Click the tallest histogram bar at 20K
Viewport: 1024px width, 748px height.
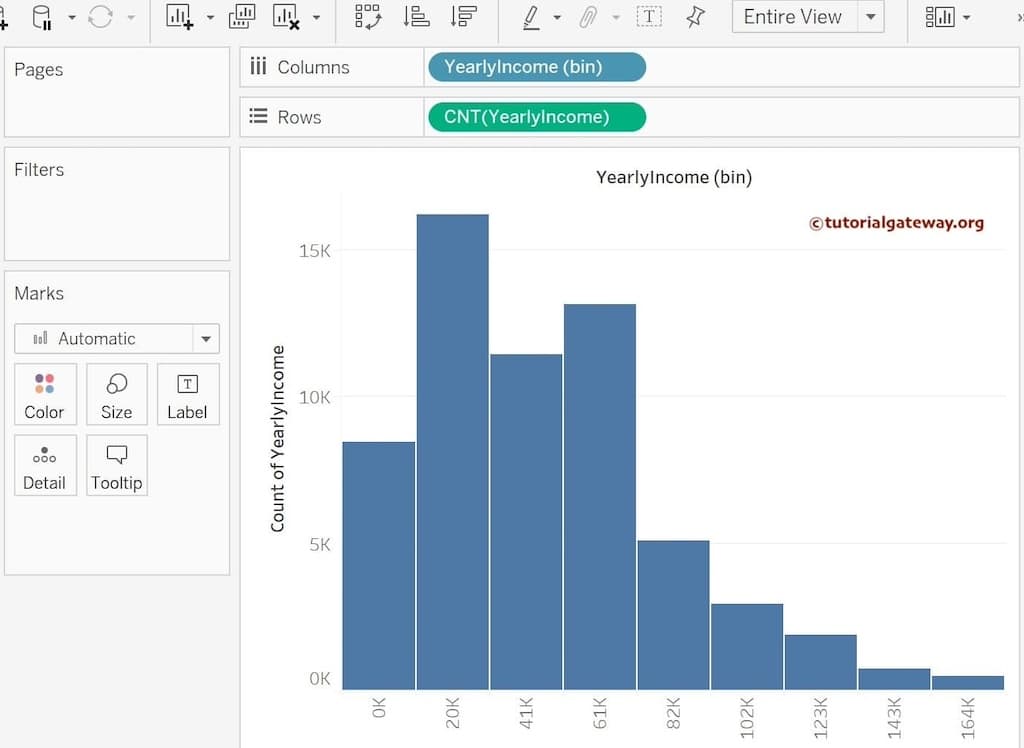click(x=452, y=450)
